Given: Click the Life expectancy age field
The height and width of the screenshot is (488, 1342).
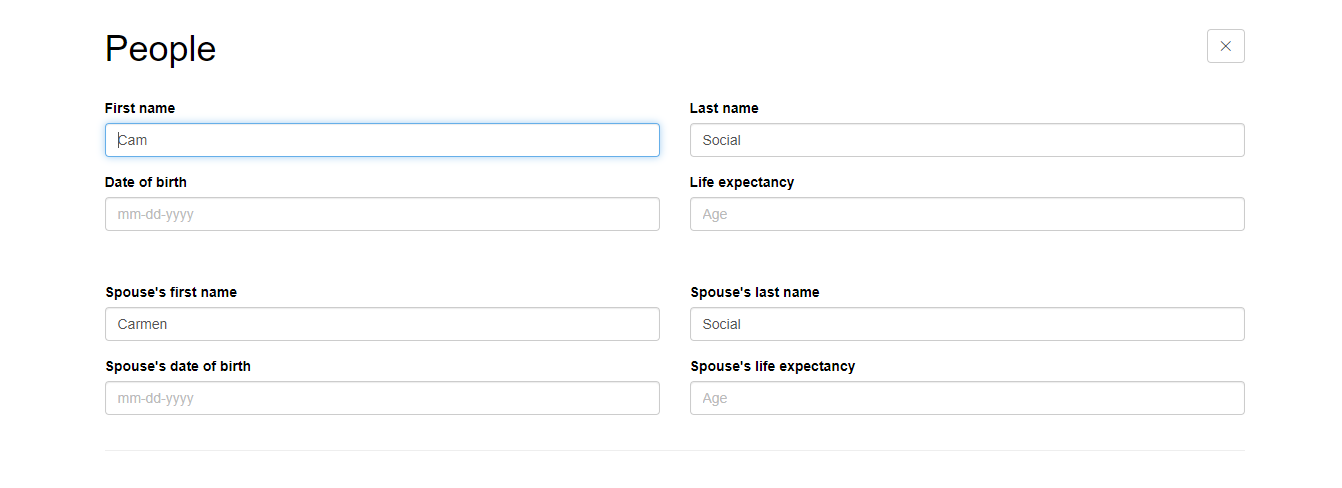Looking at the screenshot, I should point(966,214).
